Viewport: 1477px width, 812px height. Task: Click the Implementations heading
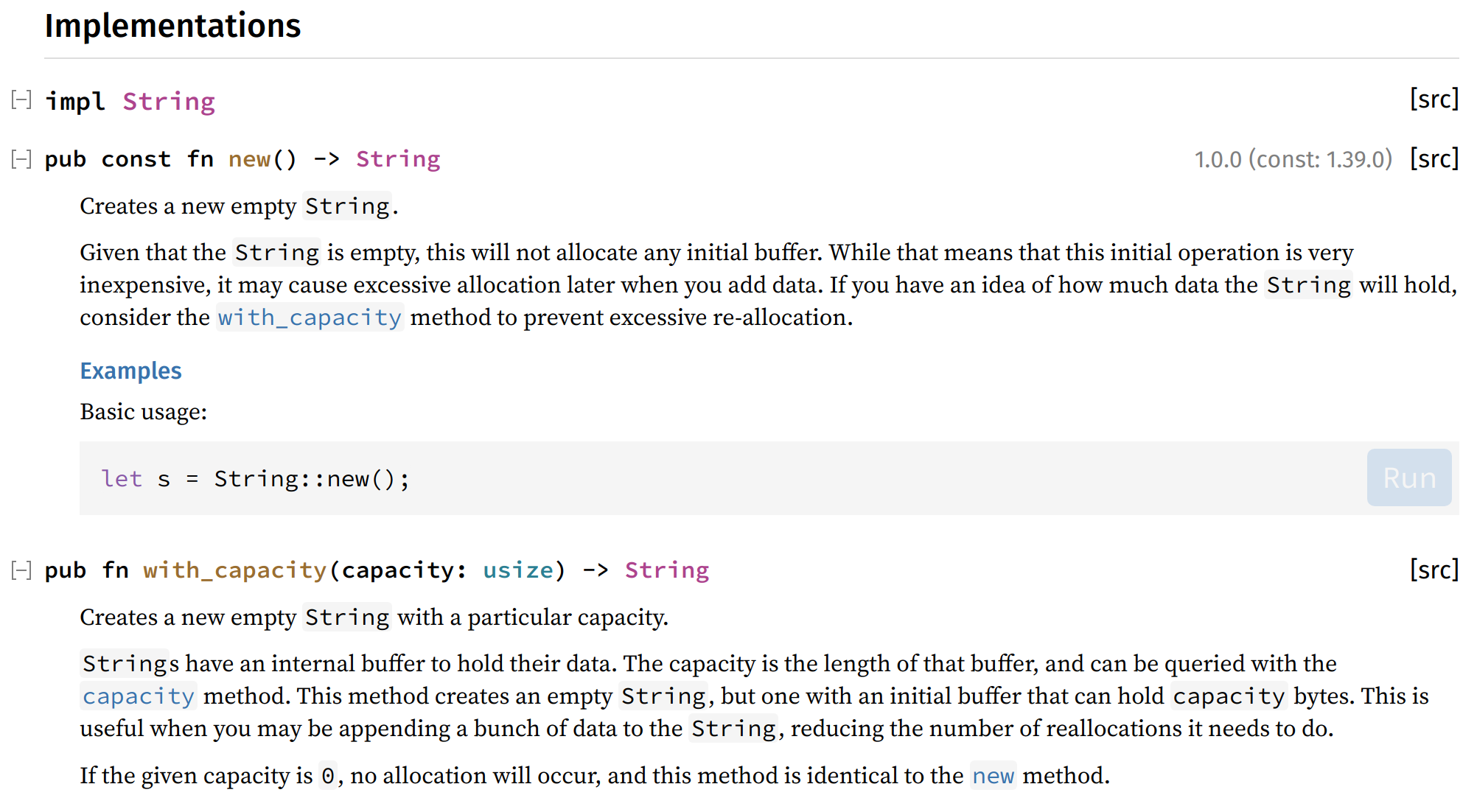(172, 26)
